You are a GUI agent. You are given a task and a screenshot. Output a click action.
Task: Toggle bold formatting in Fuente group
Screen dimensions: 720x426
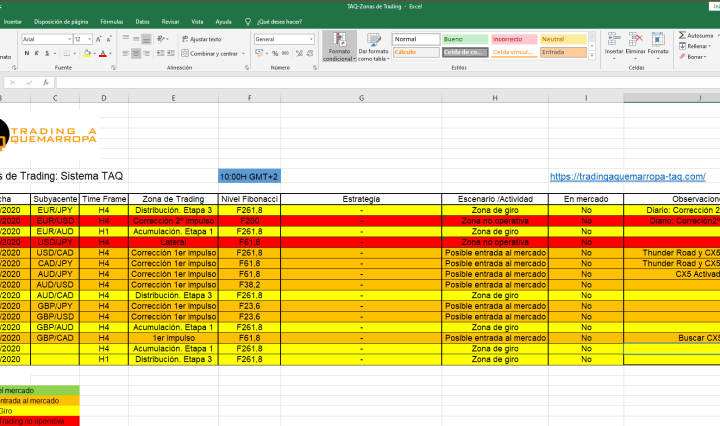(26, 53)
